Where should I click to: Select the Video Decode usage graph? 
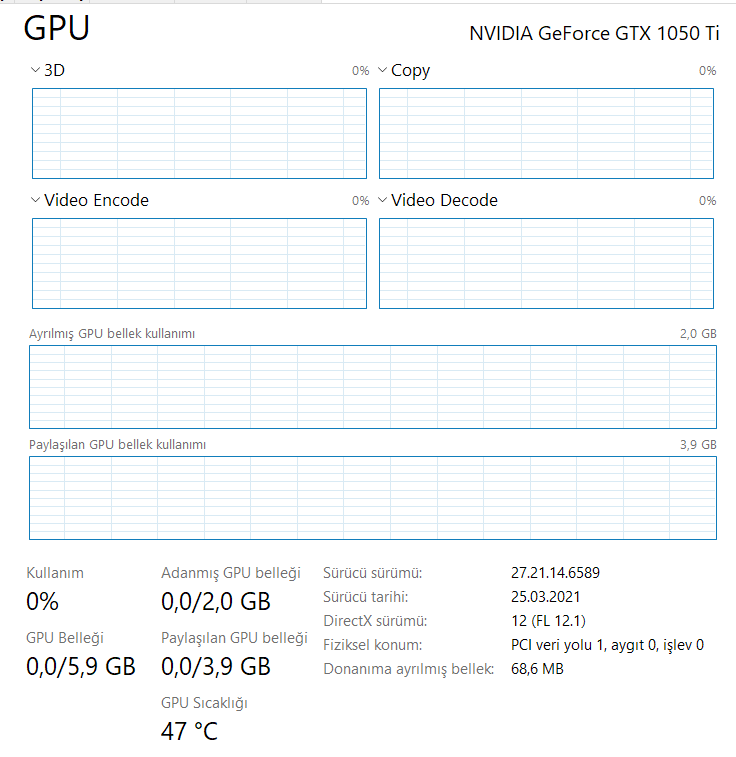(546, 263)
